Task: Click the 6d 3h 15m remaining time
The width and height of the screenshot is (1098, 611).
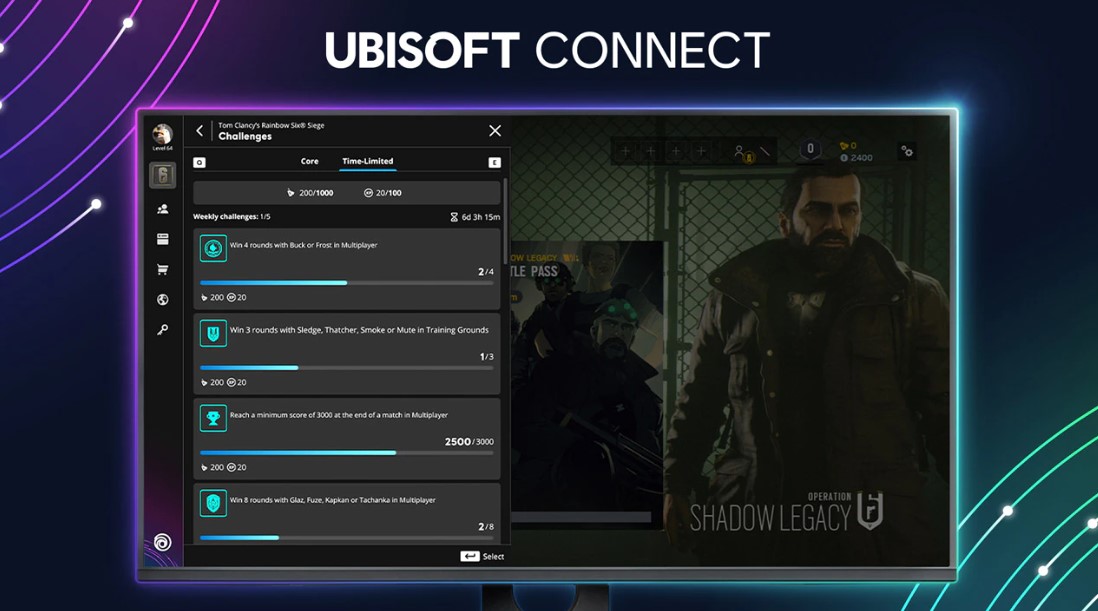Action: coord(480,217)
